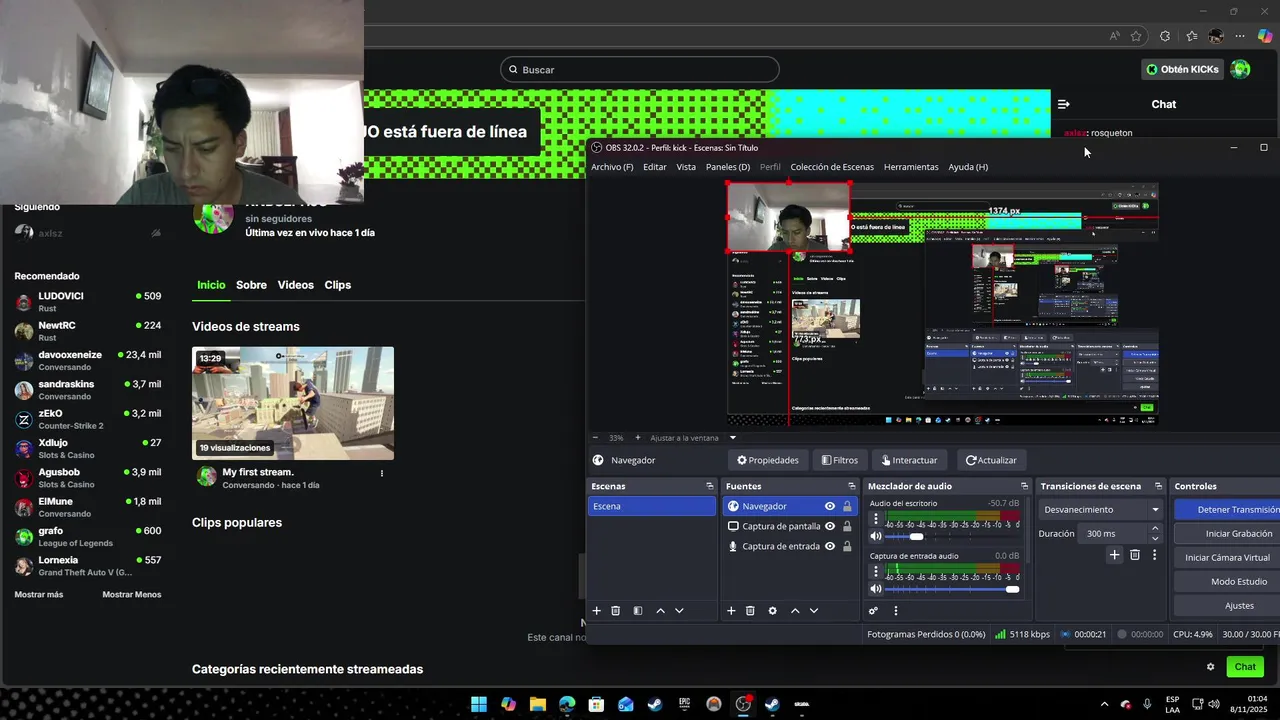Open Windows Start menu

[x=479, y=704]
